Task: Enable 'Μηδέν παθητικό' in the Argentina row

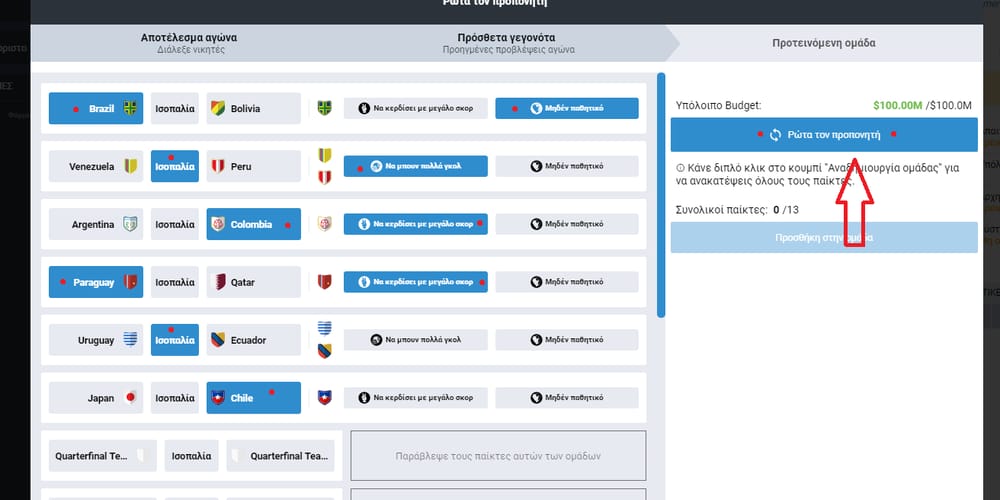Action: 567,224
